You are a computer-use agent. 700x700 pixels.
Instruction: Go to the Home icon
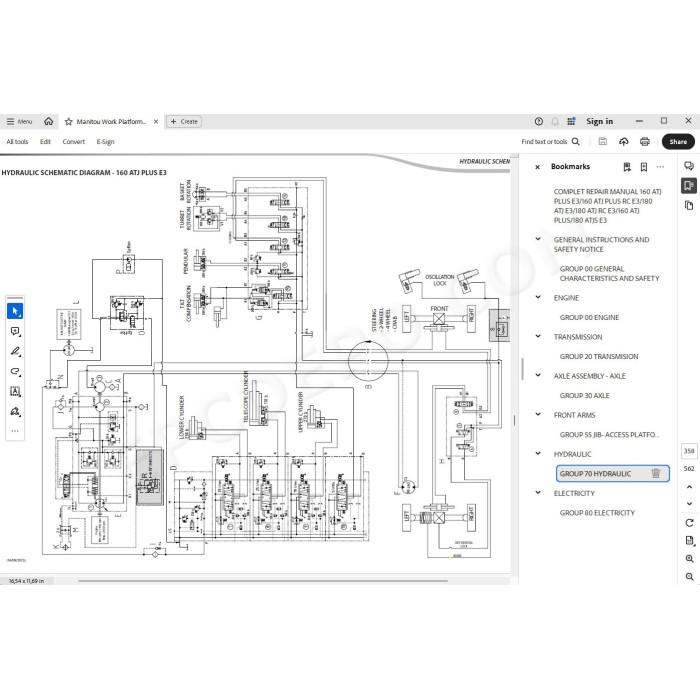(x=49, y=121)
